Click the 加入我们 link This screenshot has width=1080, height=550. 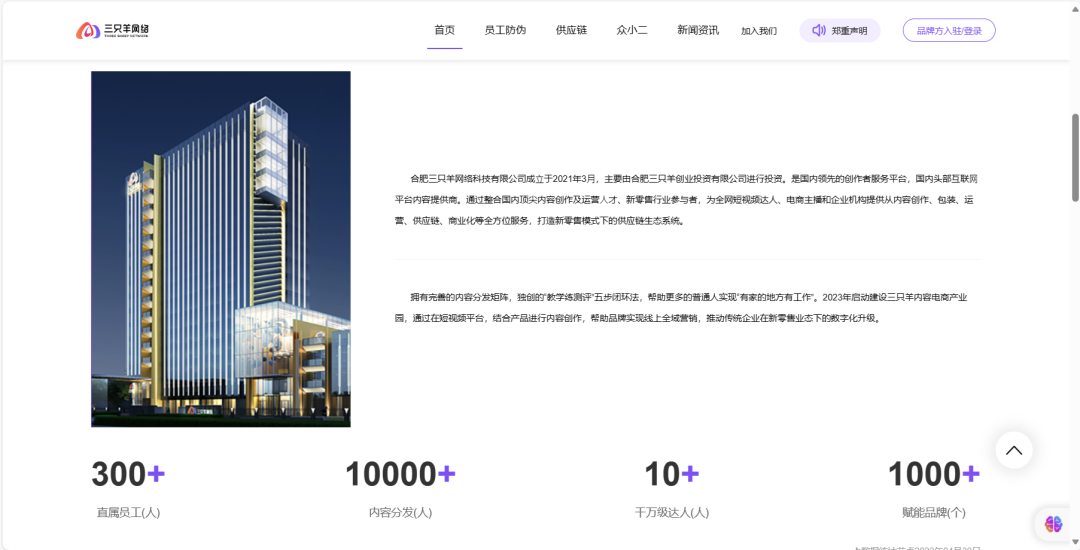click(758, 31)
